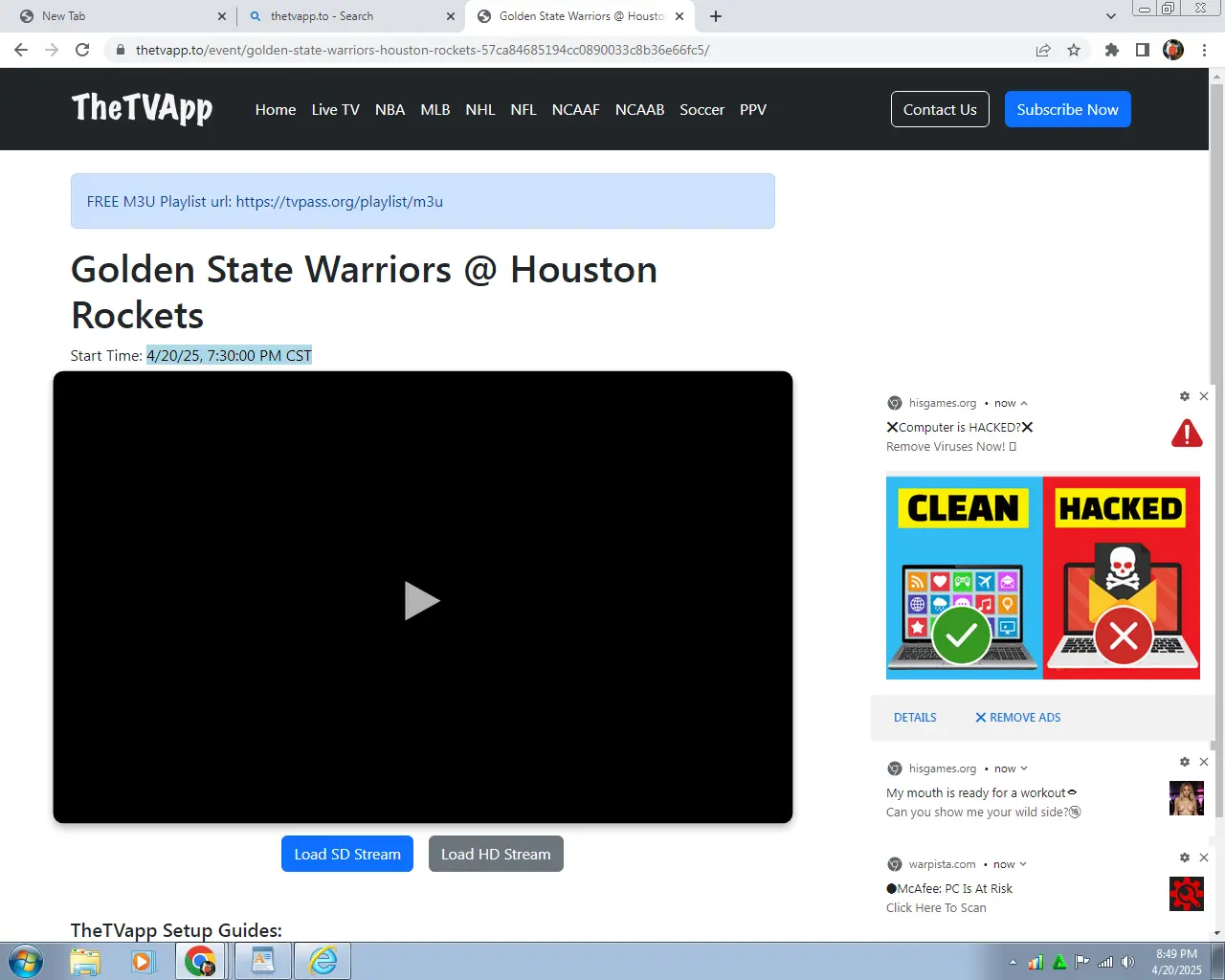The height and width of the screenshot is (980, 1225).
Task: Open settings gear on Computer is HACKED notification
Action: click(x=1185, y=396)
